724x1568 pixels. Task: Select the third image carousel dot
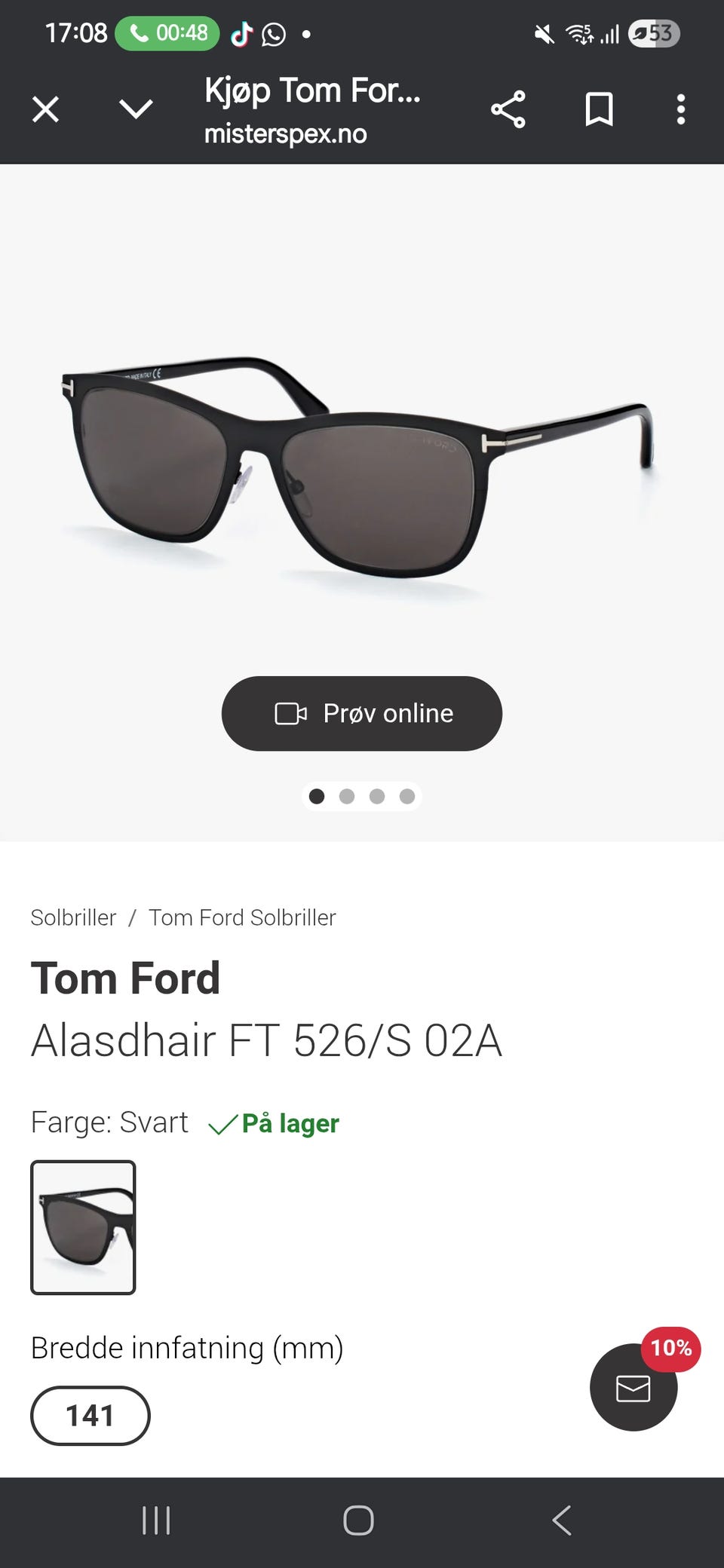click(x=377, y=796)
